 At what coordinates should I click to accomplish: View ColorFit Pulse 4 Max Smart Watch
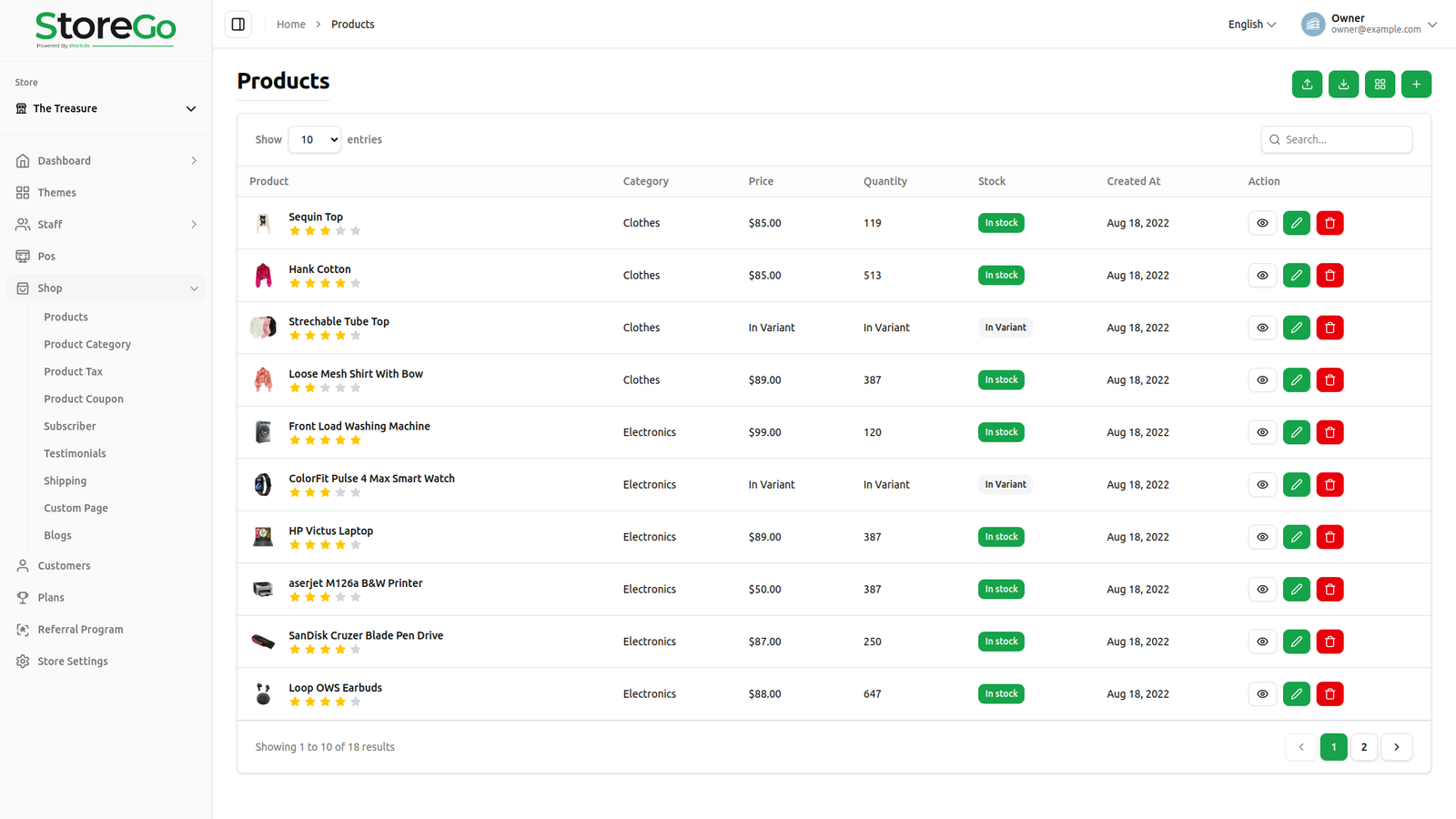pyautogui.click(x=1262, y=485)
